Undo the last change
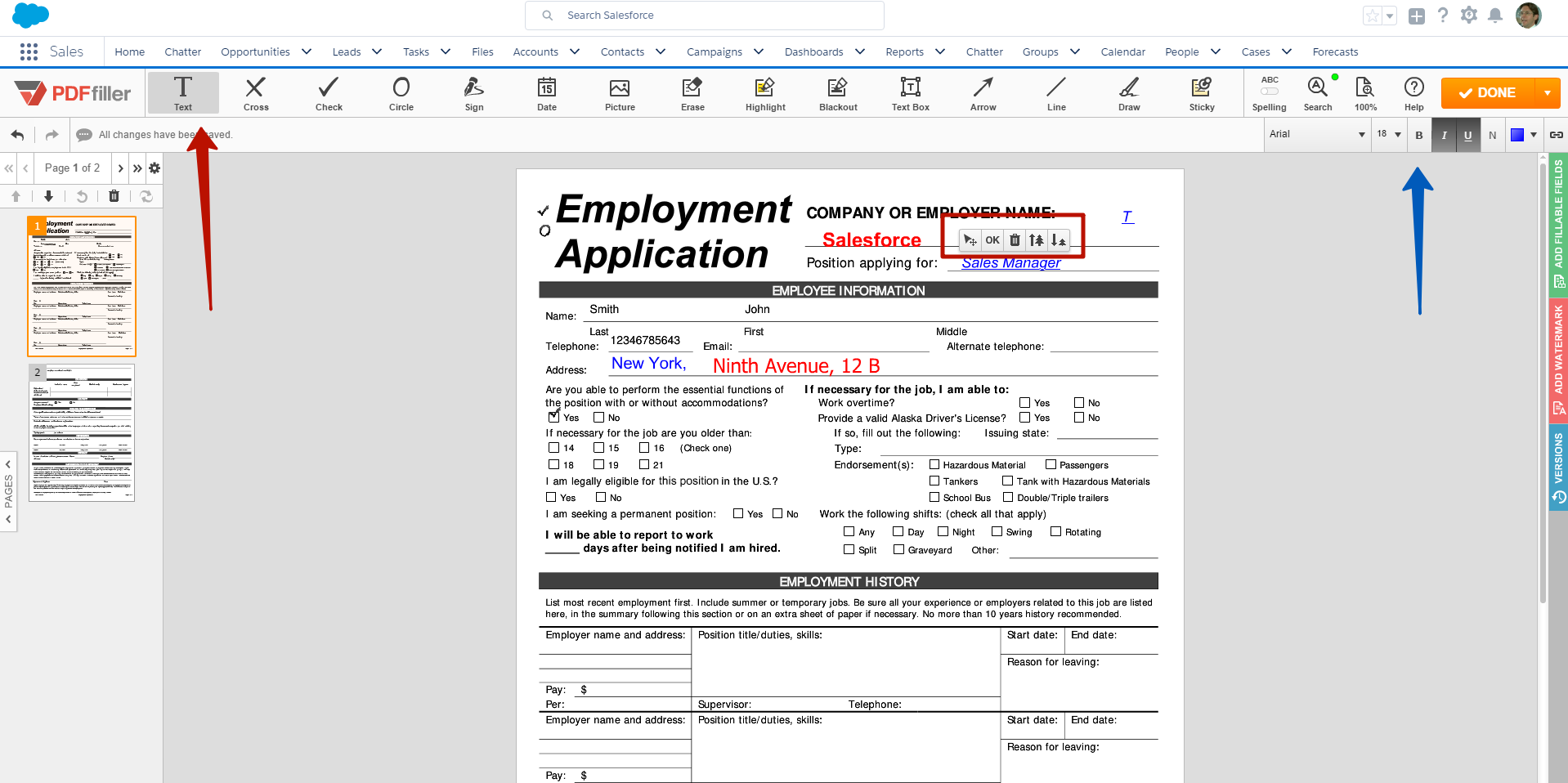Image resolution: width=1568 pixels, height=783 pixels. pyautogui.click(x=18, y=135)
